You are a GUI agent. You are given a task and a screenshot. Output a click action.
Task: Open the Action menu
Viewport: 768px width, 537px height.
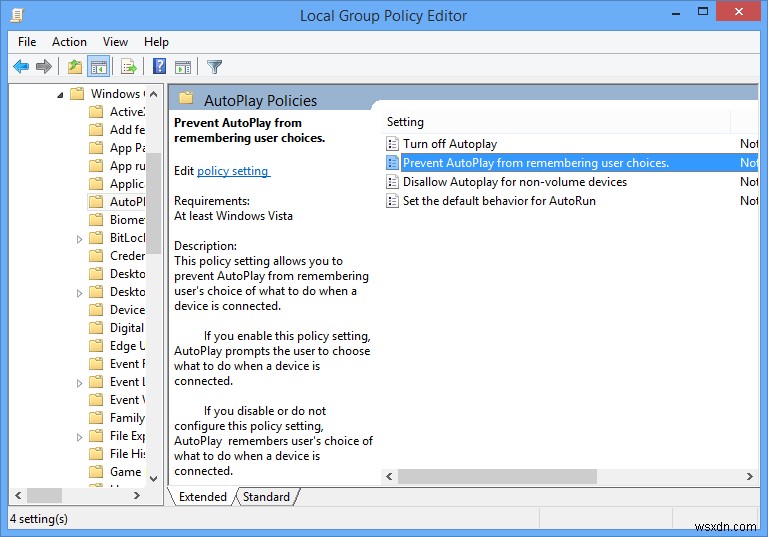(69, 42)
